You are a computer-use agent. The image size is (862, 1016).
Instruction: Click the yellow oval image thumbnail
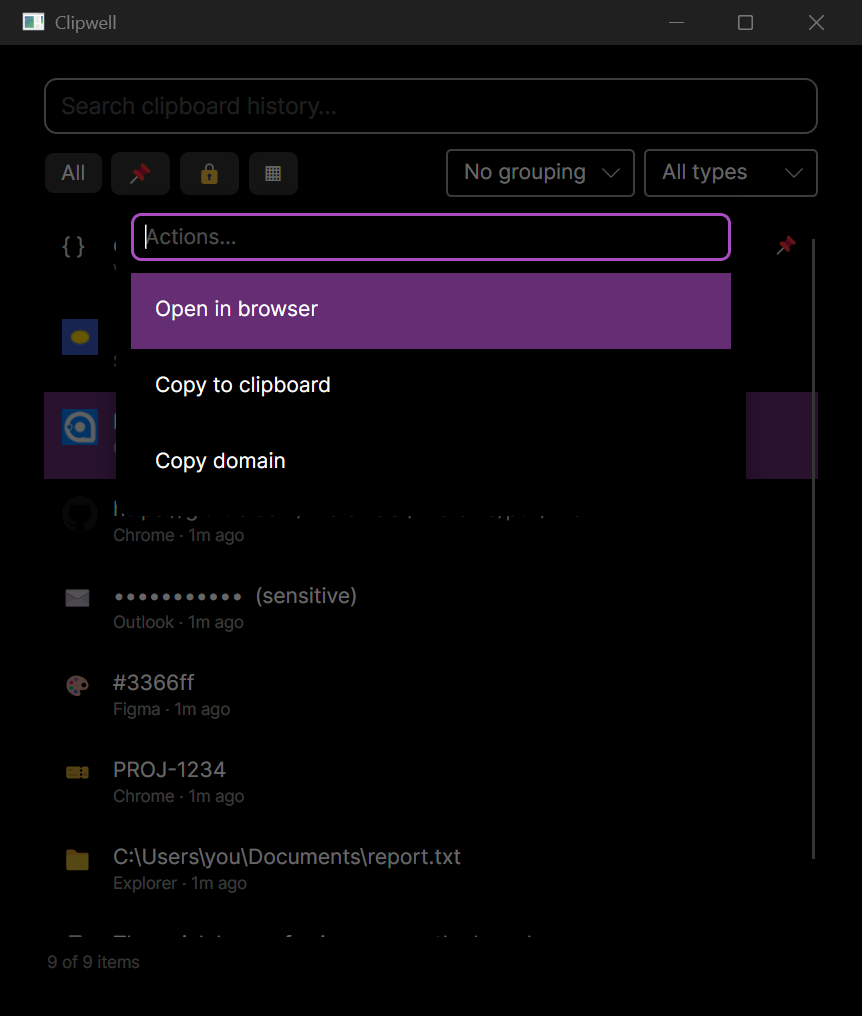[80, 337]
